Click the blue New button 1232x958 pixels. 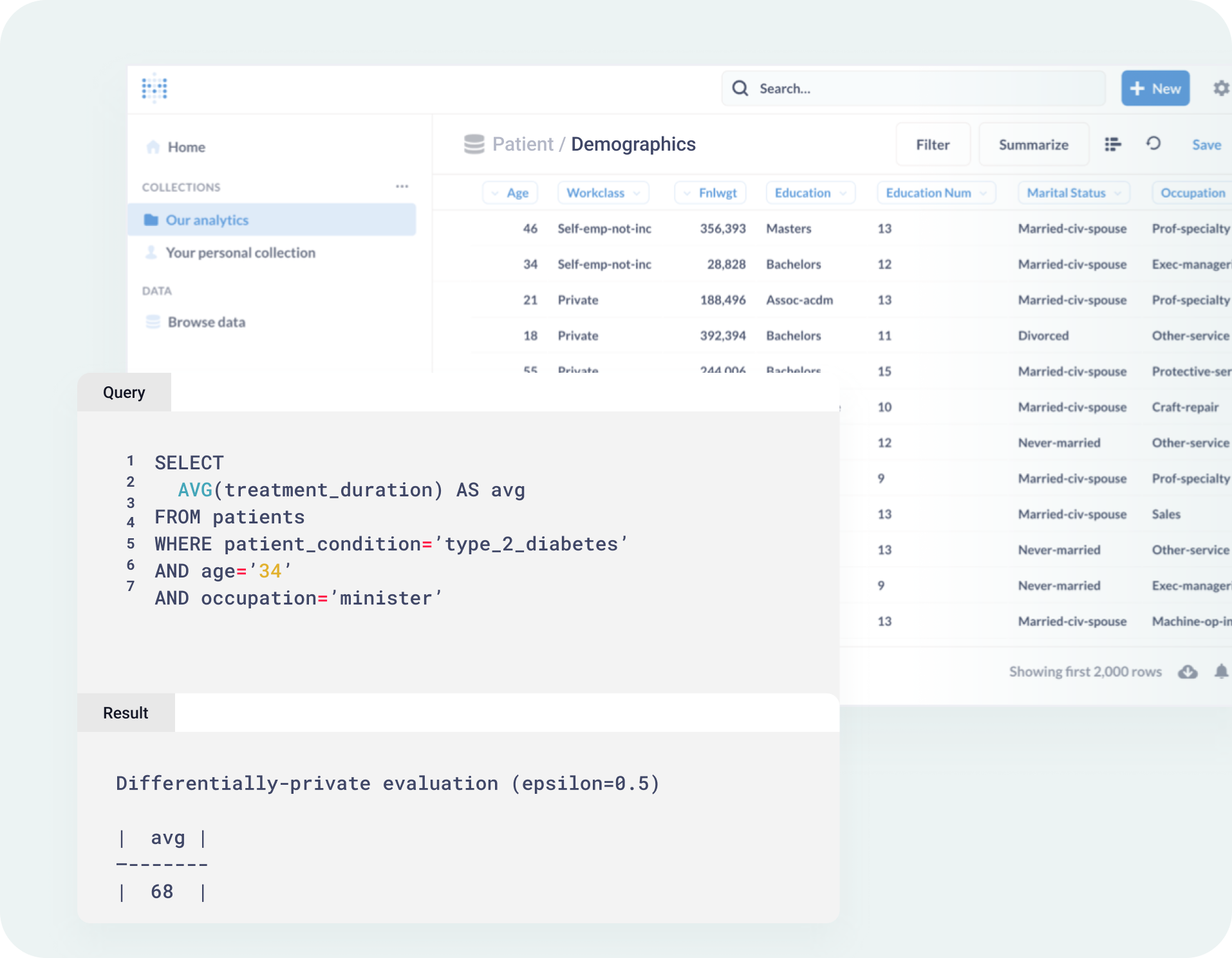(x=1155, y=88)
